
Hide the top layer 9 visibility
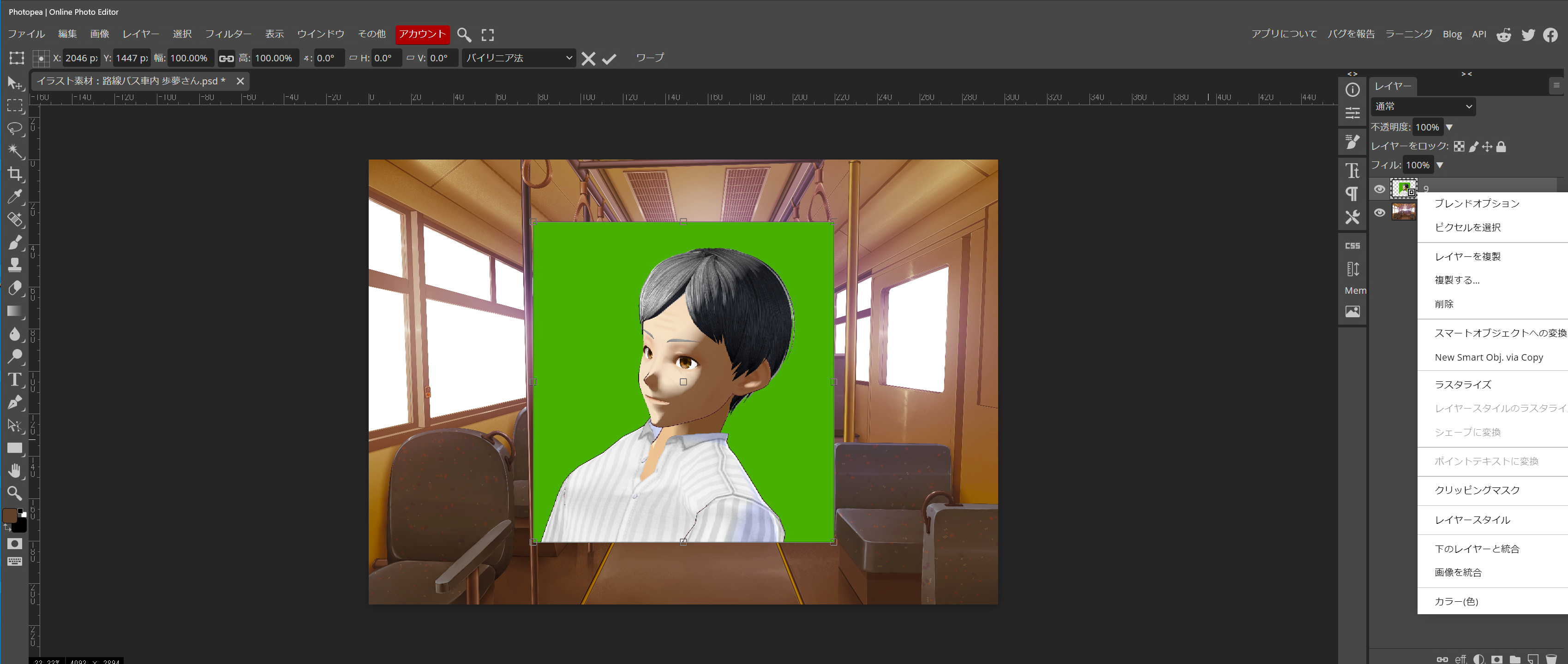1379,189
